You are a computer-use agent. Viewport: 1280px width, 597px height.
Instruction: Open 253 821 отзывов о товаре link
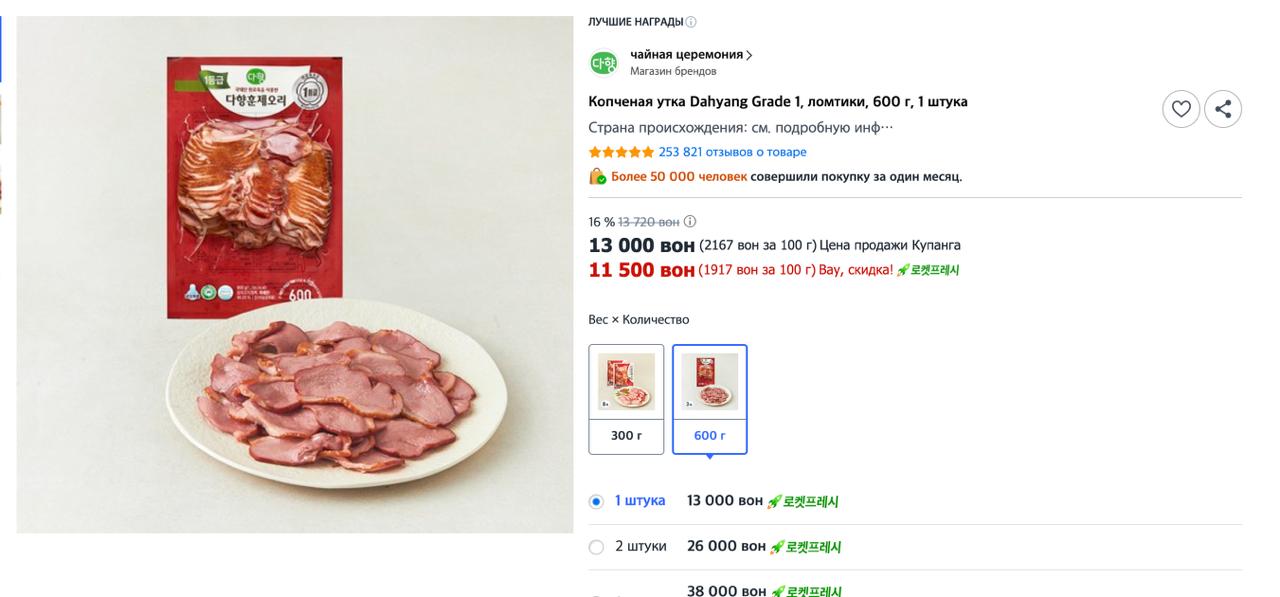pos(732,152)
